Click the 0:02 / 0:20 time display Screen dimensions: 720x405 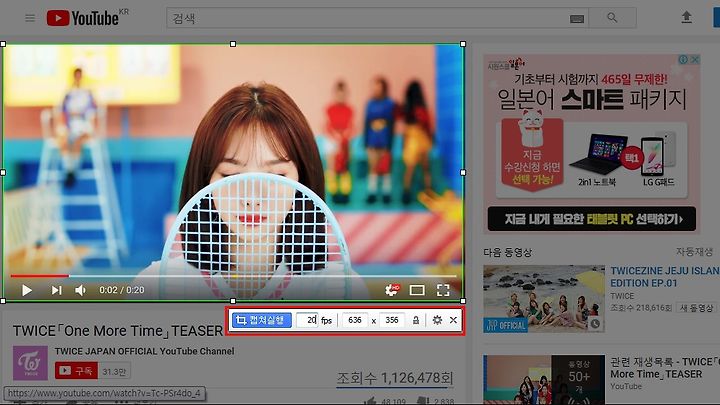click(122, 290)
